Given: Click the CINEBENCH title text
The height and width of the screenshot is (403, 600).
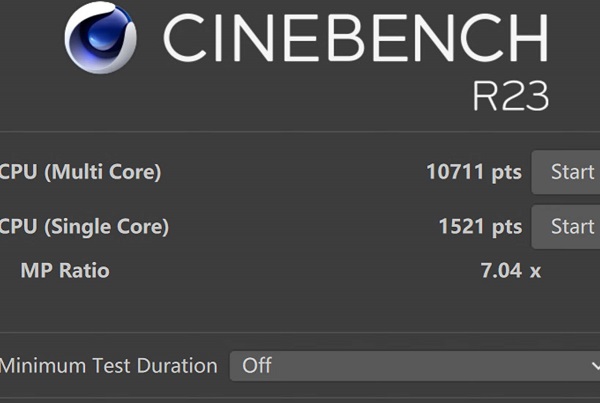Looking at the screenshot, I should point(355,39).
